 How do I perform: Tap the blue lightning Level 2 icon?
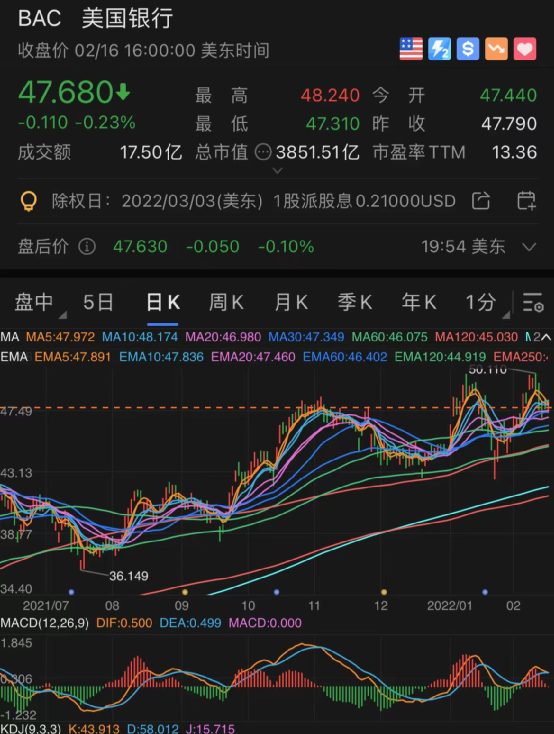point(439,49)
